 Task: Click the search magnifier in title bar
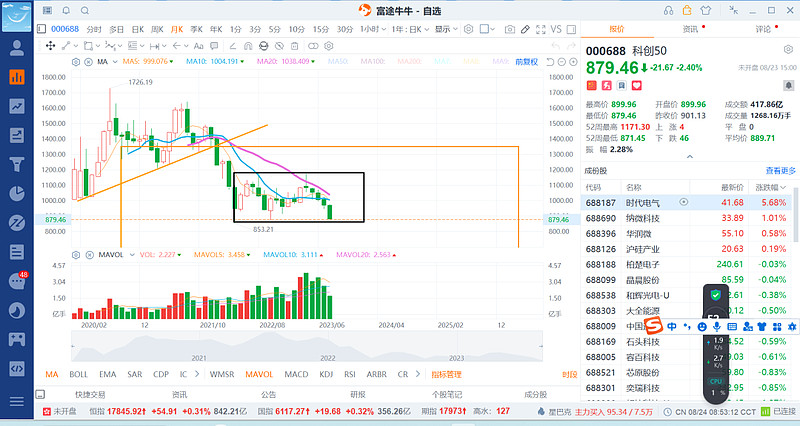point(85,10)
